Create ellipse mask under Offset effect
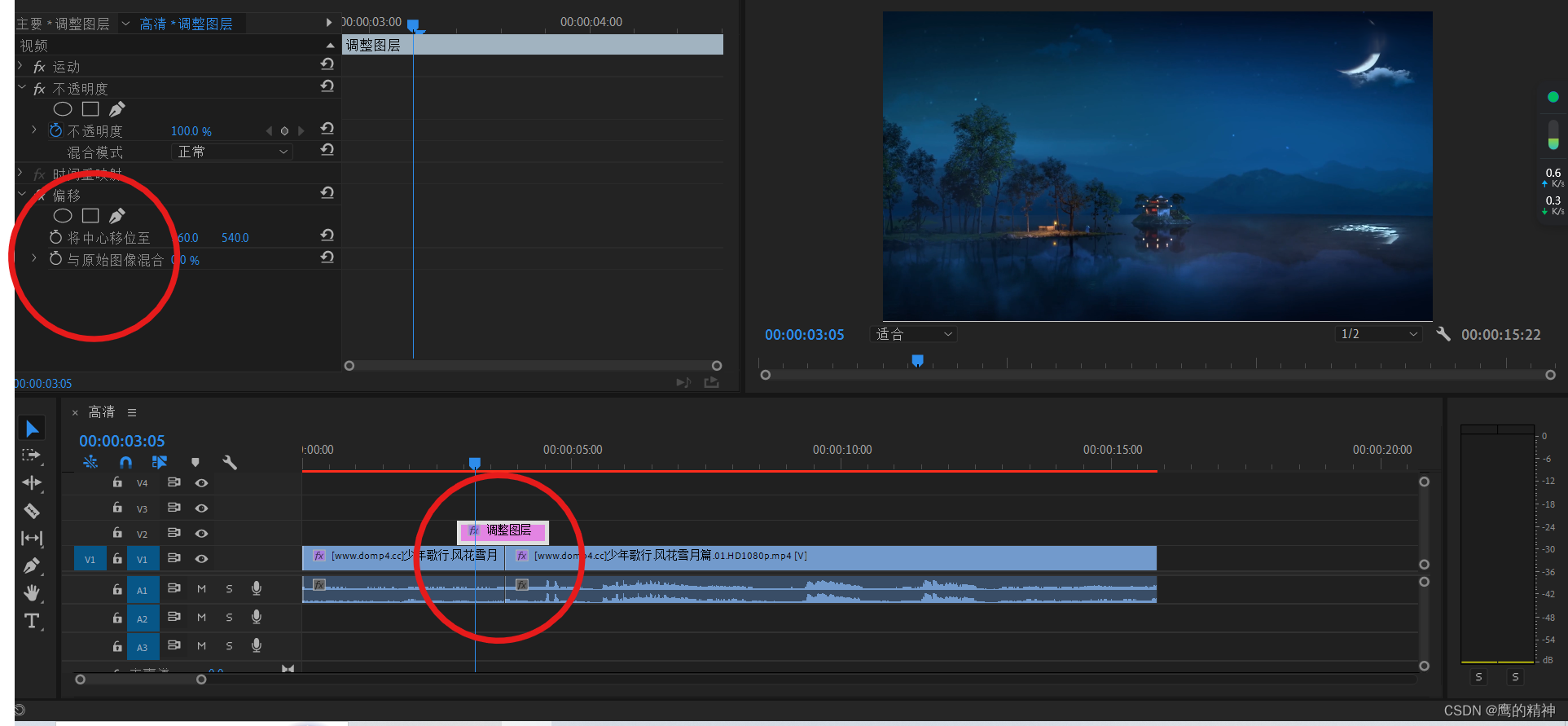The image size is (1568, 726). pyautogui.click(x=63, y=216)
